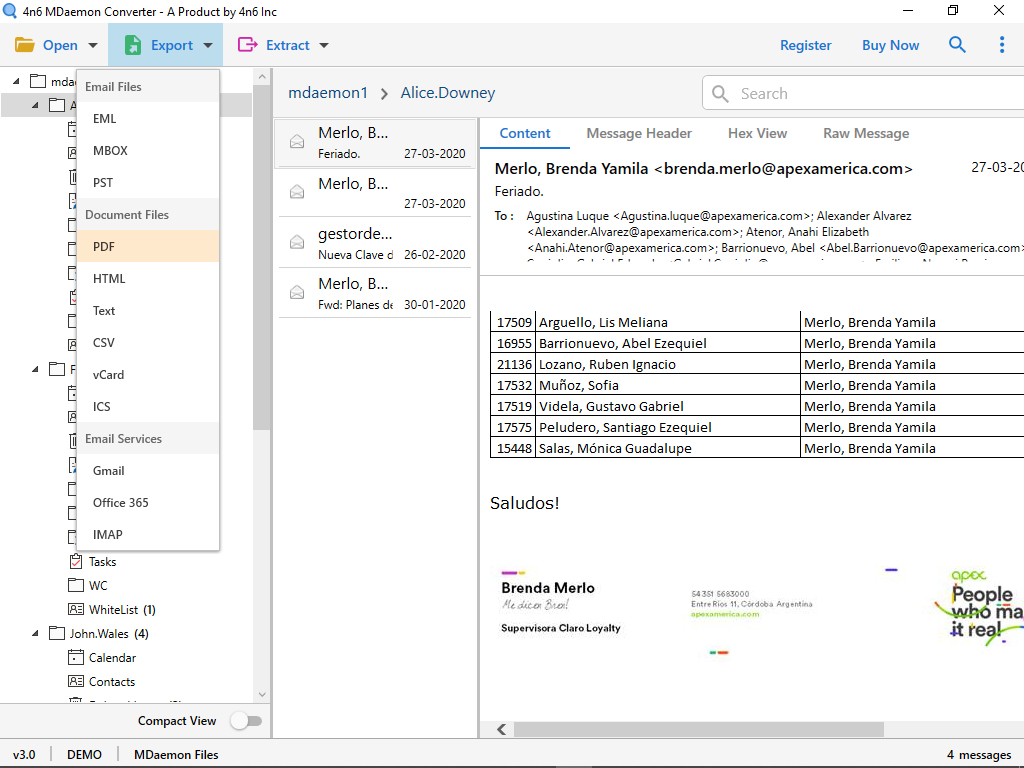Select MBOX export format

pyautogui.click(x=148, y=150)
